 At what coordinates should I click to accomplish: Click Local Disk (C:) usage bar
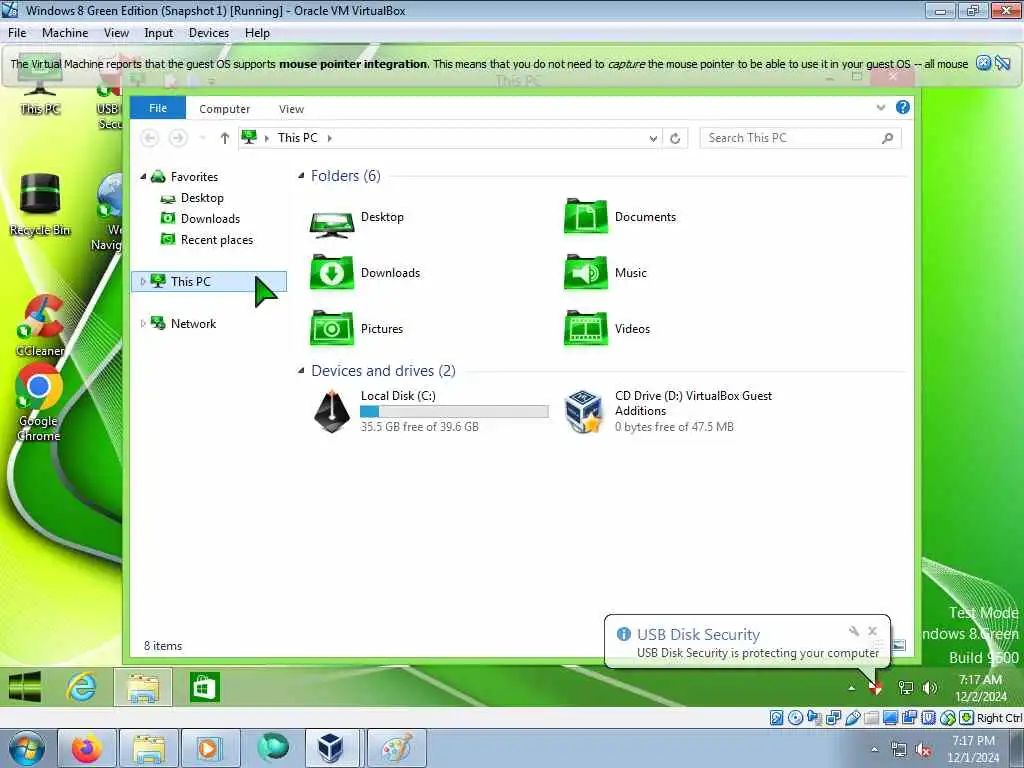(x=454, y=411)
